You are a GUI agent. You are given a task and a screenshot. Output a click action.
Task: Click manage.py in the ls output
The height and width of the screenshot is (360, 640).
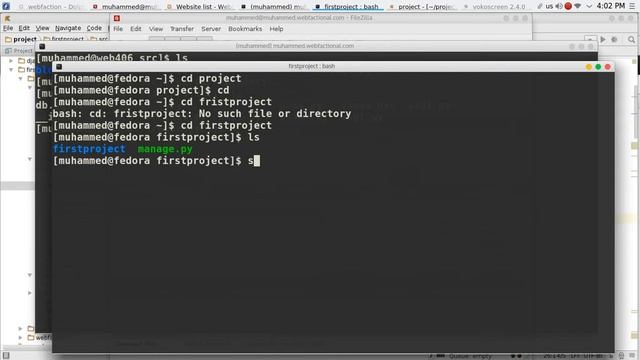165,149
